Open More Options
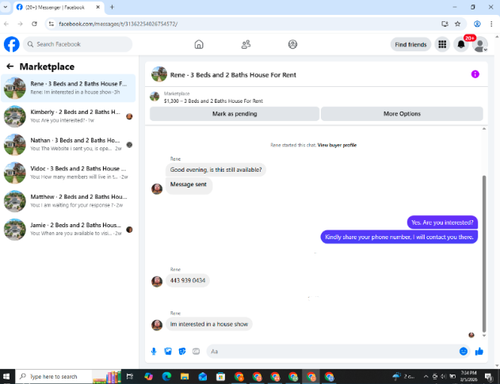The height and width of the screenshot is (384, 500). click(x=402, y=114)
